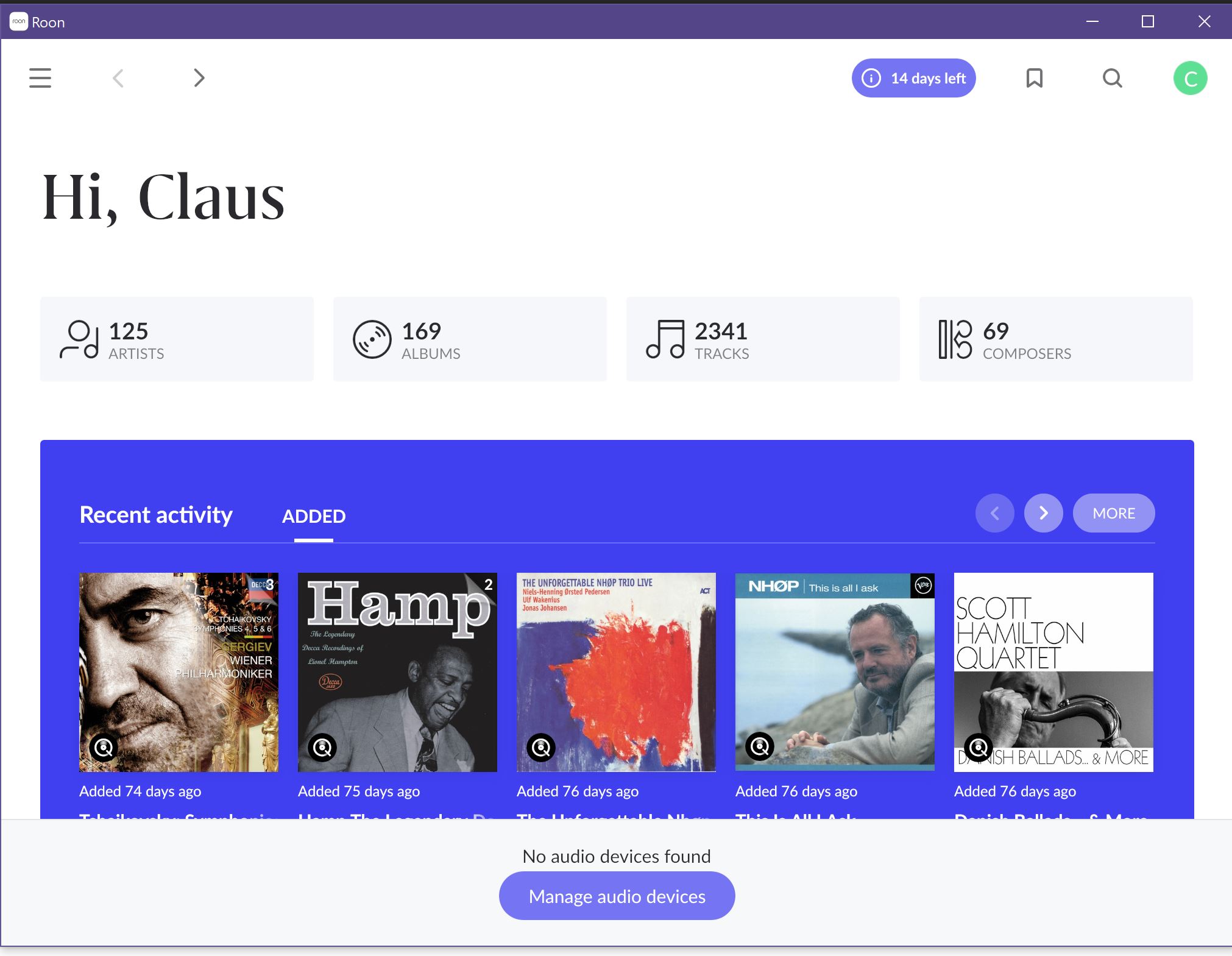Open the Scott Hamilton Quartet album cover
Image resolution: width=1232 pixels, height=956 pixels.
coord(1053,672)
